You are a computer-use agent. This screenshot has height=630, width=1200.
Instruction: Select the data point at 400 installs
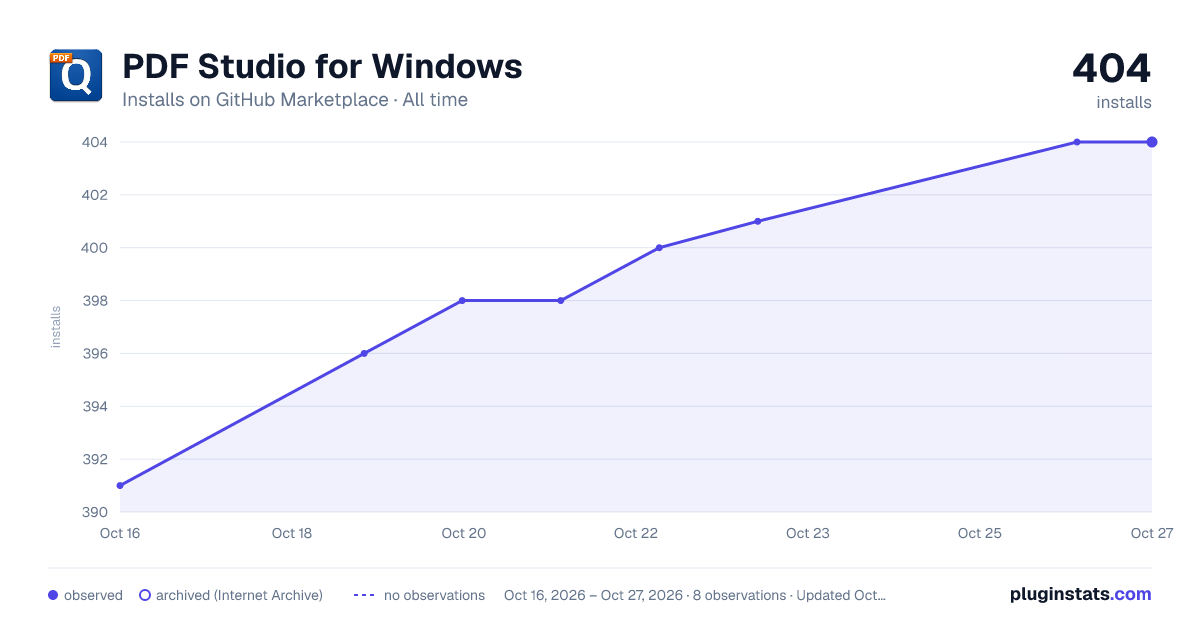[659, 247]
